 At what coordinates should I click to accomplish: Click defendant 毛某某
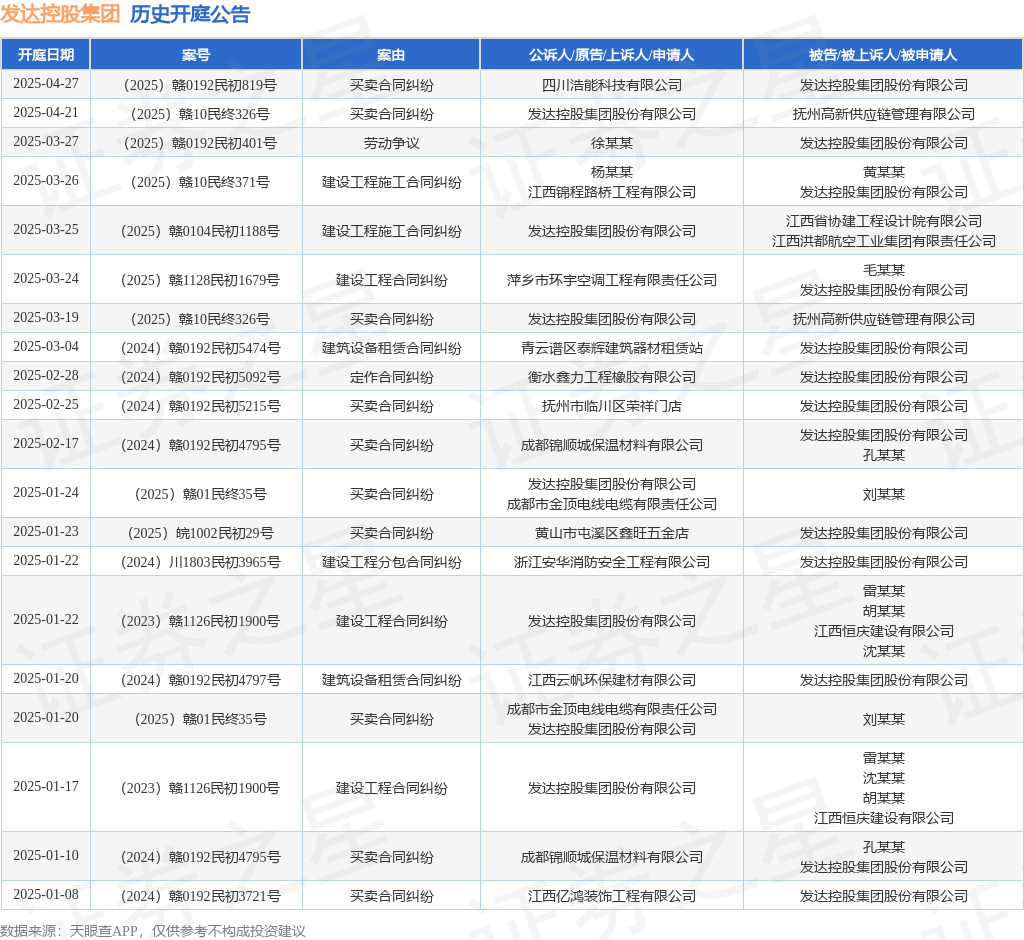(x=884, y=270)
